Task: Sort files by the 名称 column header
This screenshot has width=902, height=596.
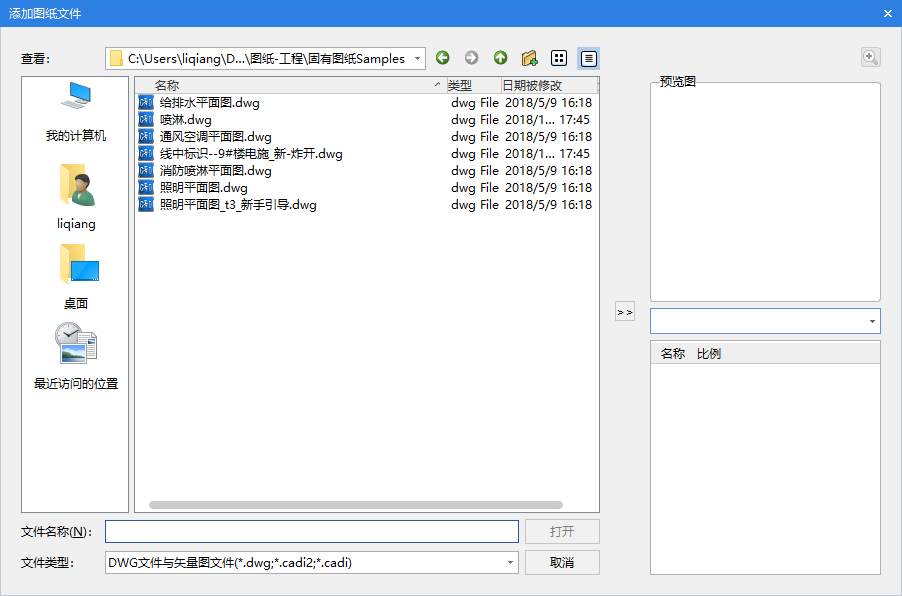Action: pos(290,85)
